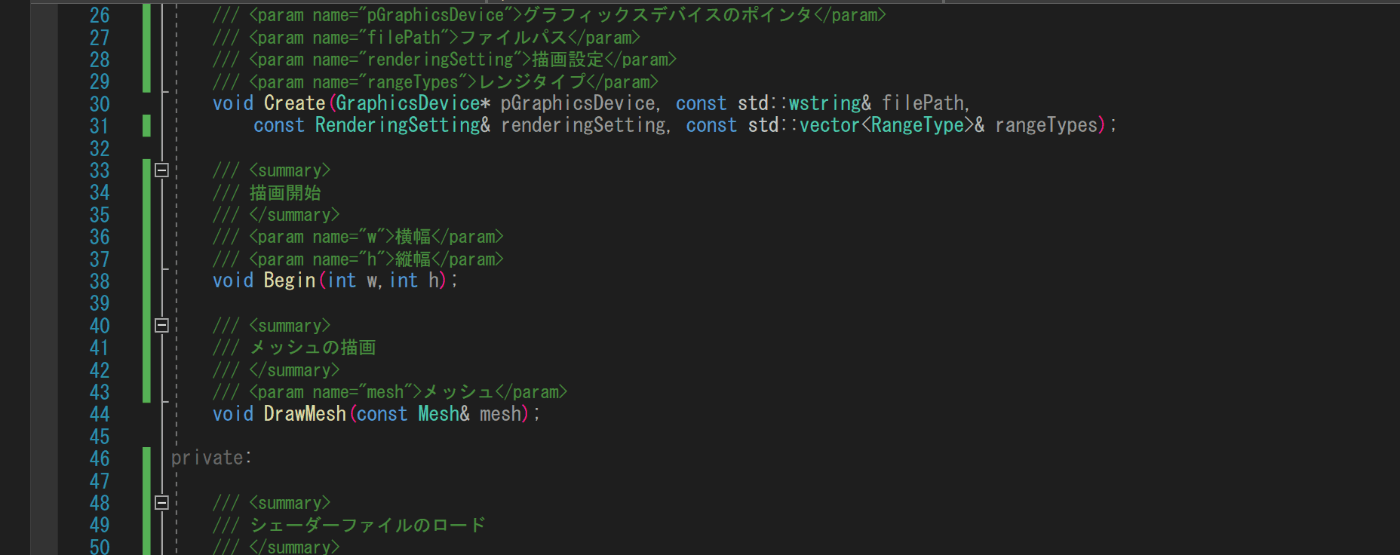Image resolution: width=1400 pixels, height=555 pixels.
Task: Click line number 30
Action: coord(99,104)
